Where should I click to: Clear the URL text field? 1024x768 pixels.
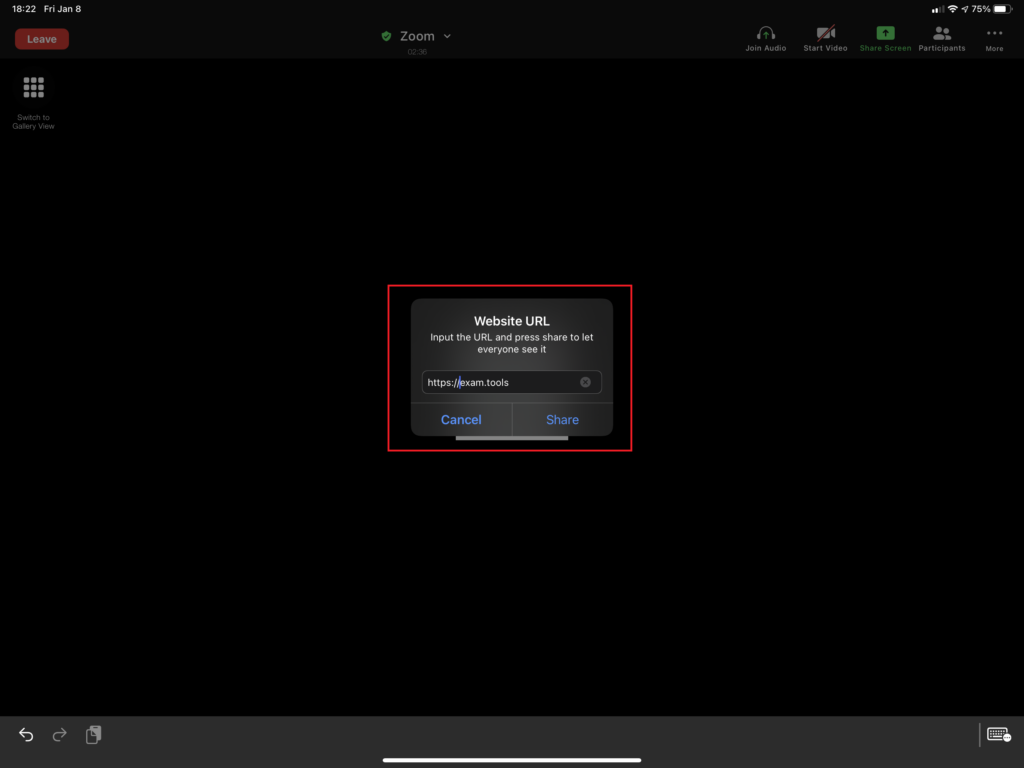[585, 382]
